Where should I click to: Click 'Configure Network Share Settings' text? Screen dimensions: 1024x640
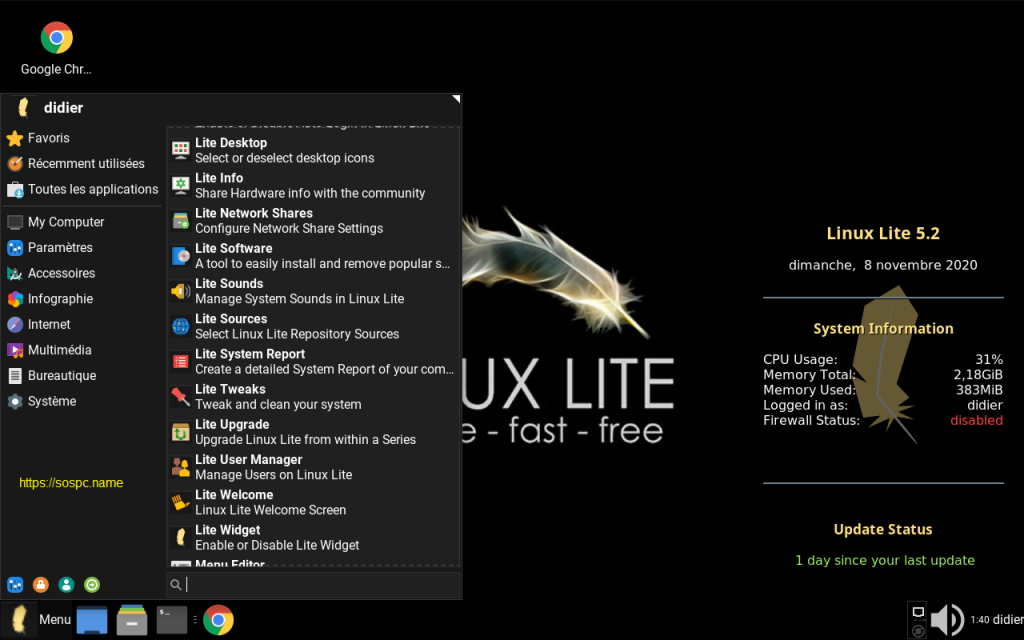(x=289, y=229)
